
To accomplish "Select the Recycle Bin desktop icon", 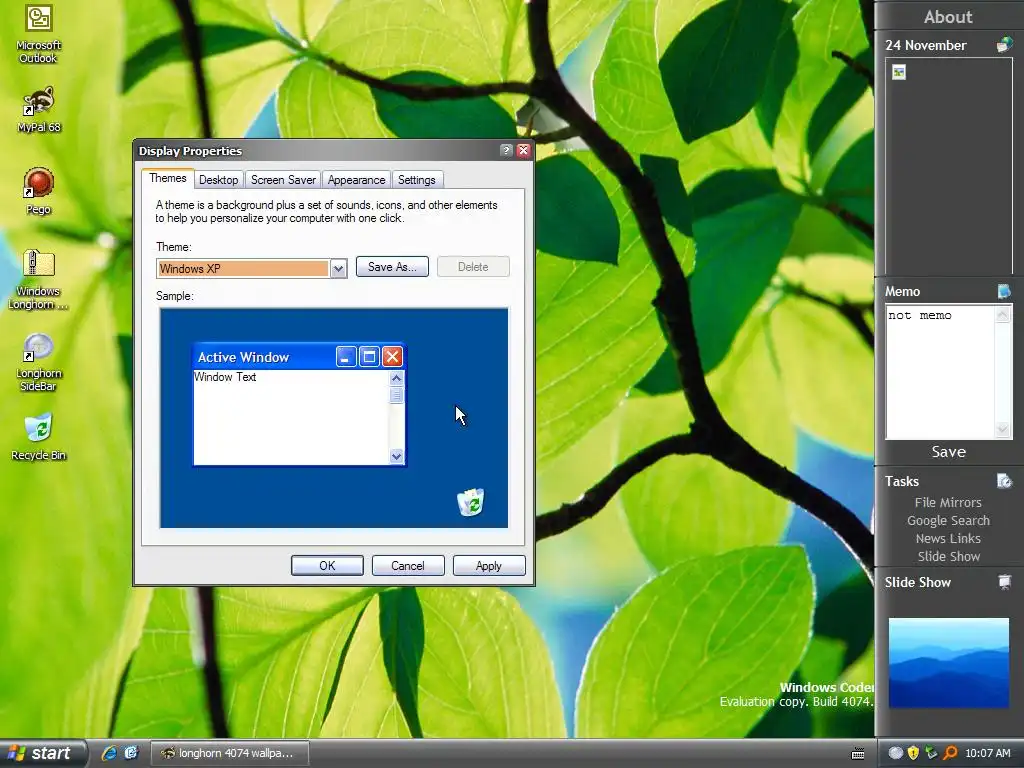I will [39, 436].
